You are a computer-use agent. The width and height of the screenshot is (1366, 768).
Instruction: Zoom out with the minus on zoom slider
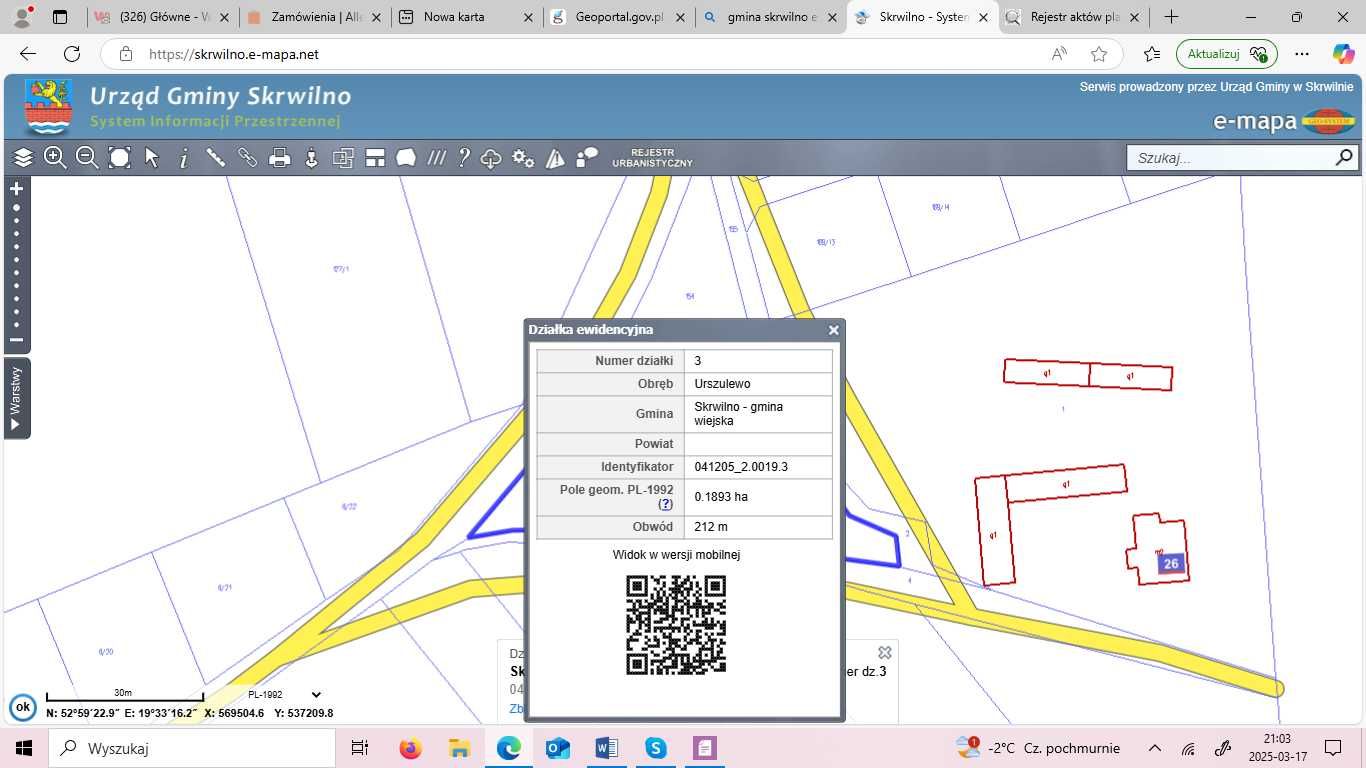16,340
